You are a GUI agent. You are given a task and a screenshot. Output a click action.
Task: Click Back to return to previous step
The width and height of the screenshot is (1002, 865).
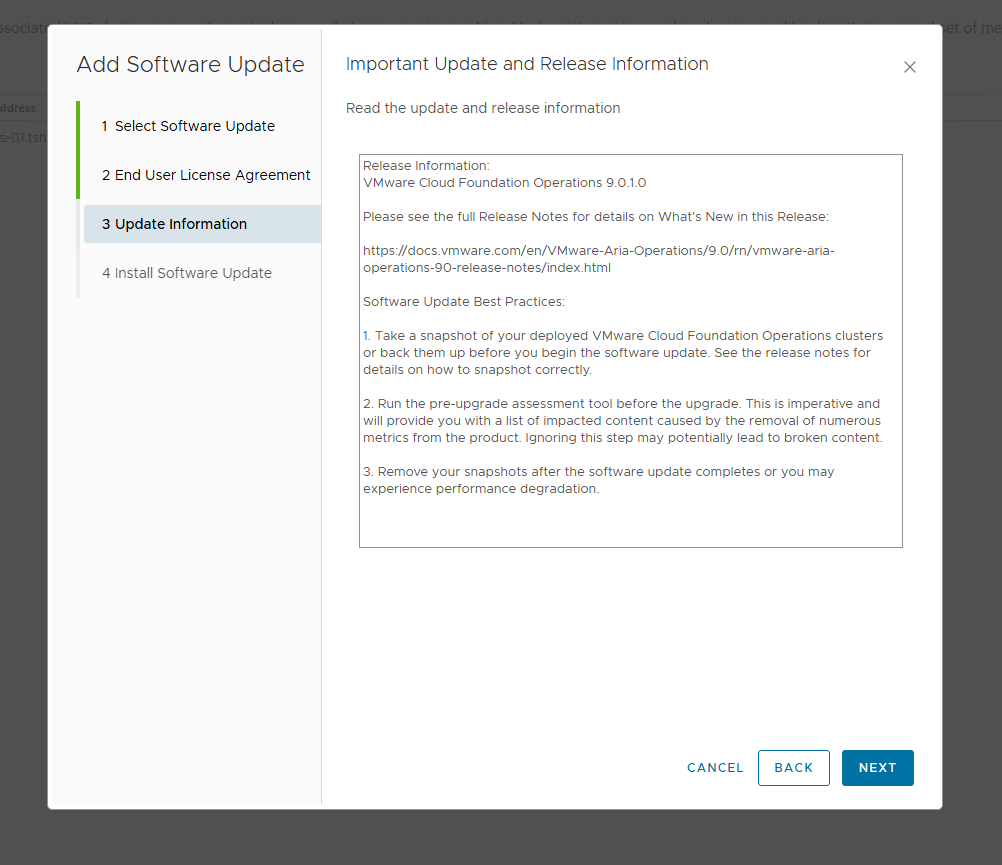(793, 768)
